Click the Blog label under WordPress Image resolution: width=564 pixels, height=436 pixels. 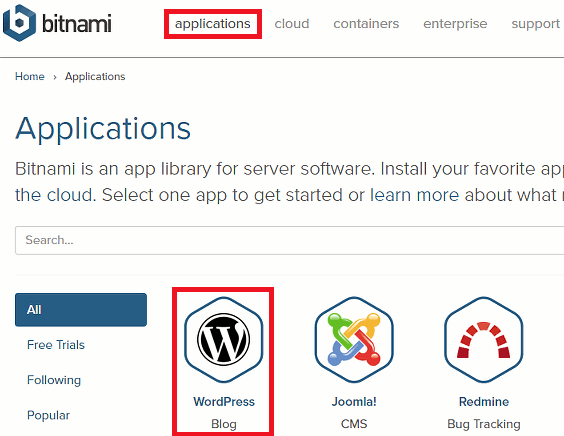point(224,424)
